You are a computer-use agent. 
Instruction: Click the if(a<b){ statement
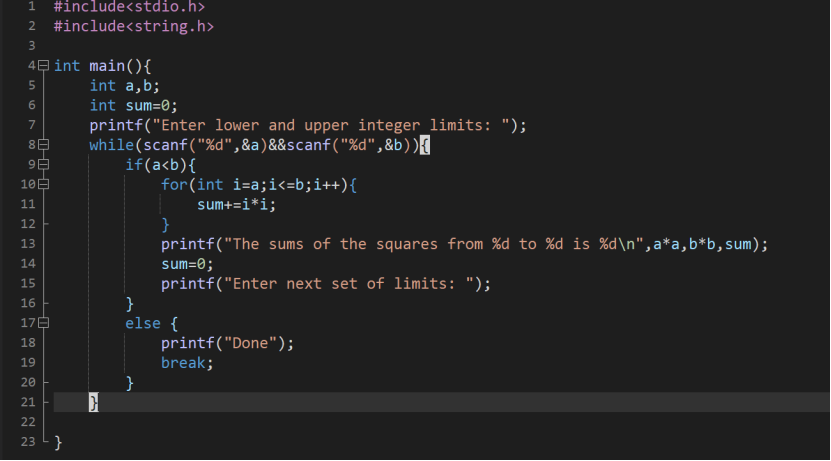(x=160, y=165)
